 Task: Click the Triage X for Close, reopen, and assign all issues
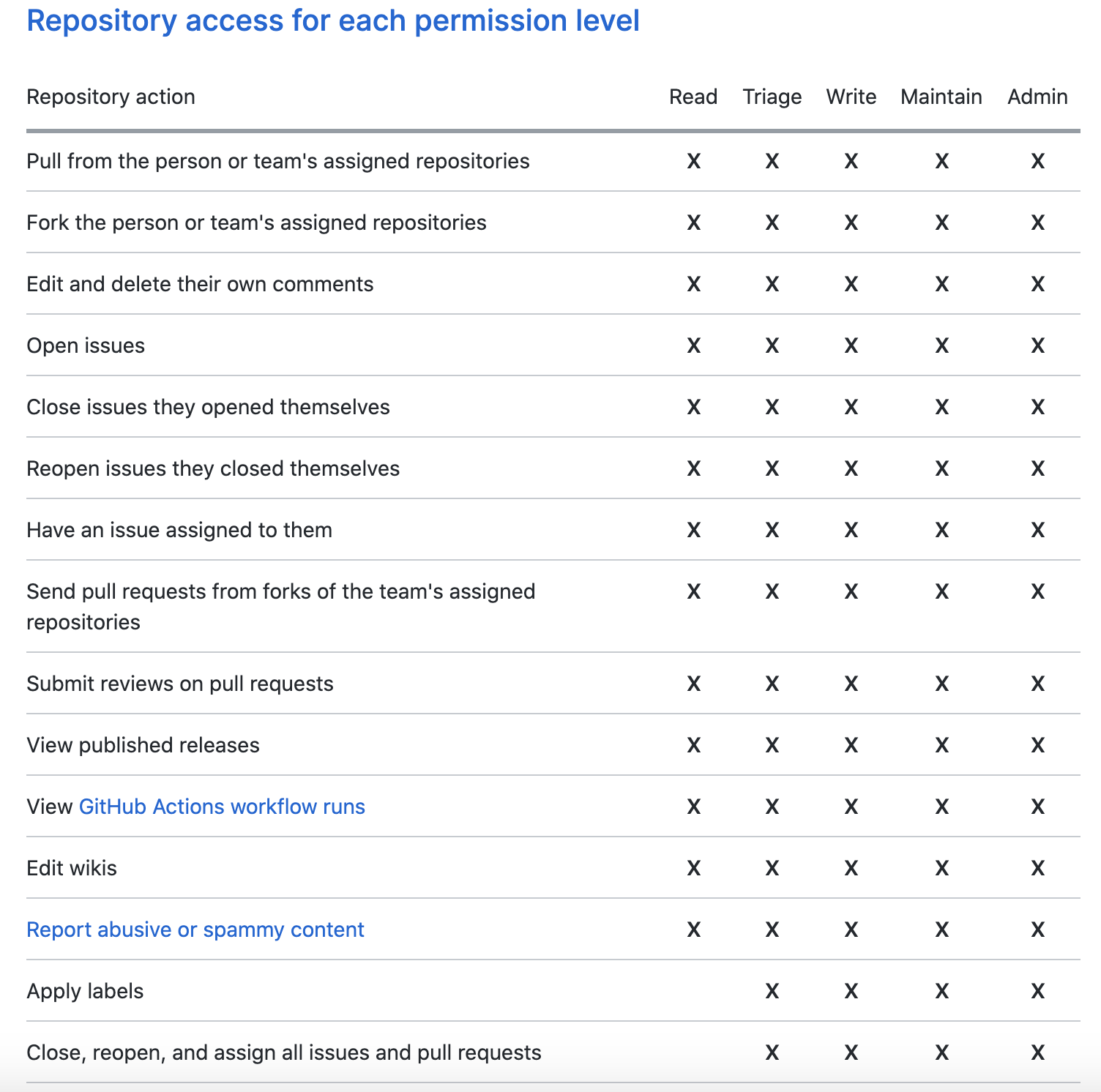click(772, 1052)
